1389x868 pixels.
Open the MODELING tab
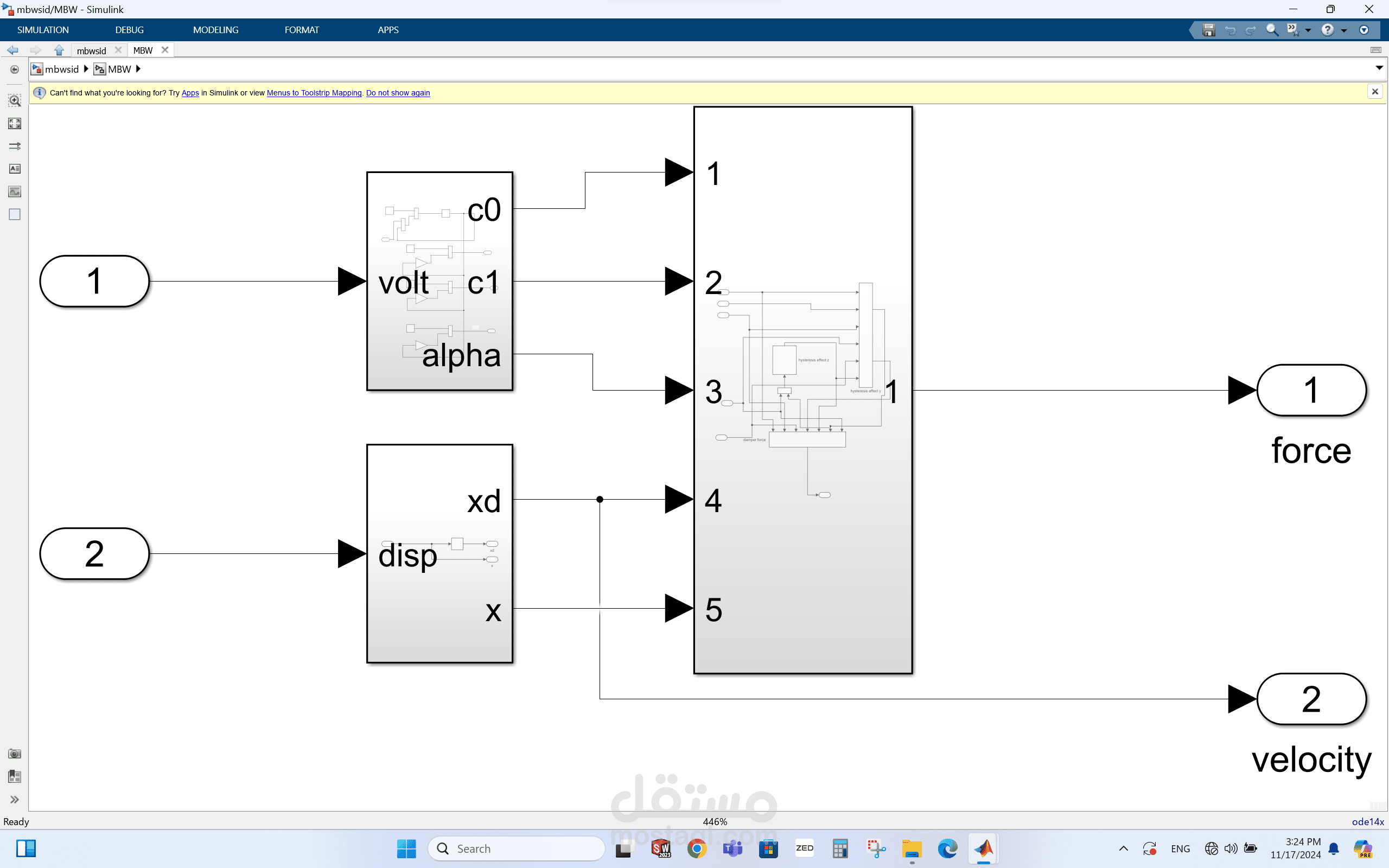[215, 30]
